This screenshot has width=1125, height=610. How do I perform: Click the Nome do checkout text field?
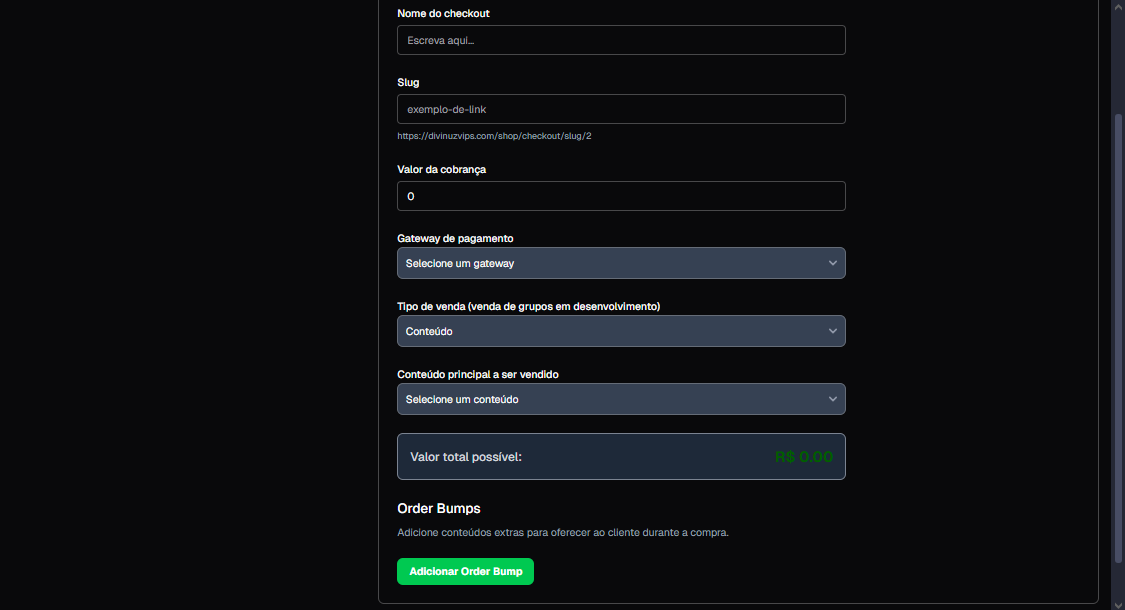(620, 40)
